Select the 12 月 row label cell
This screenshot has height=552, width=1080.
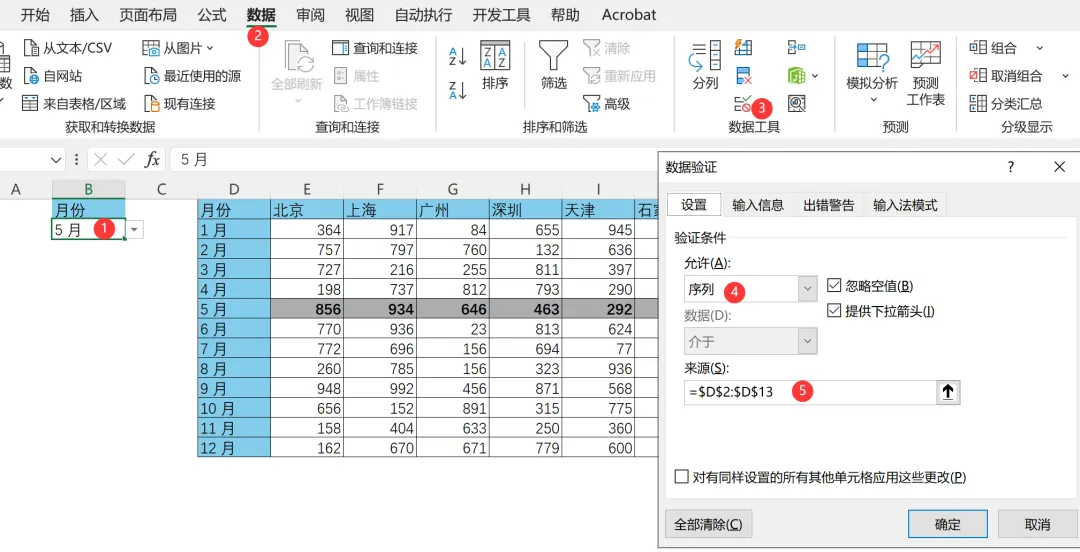click(x=234, y=448)
